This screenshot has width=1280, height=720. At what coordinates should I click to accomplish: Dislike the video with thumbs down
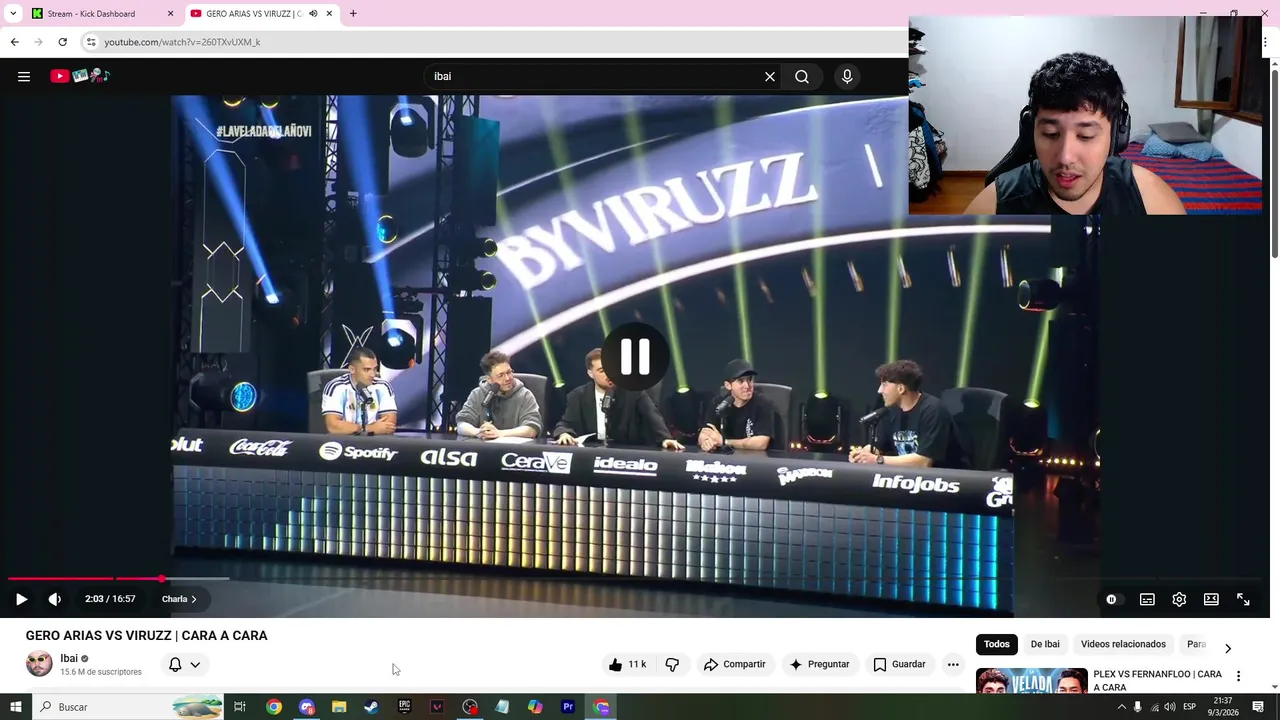pos(672,664)
